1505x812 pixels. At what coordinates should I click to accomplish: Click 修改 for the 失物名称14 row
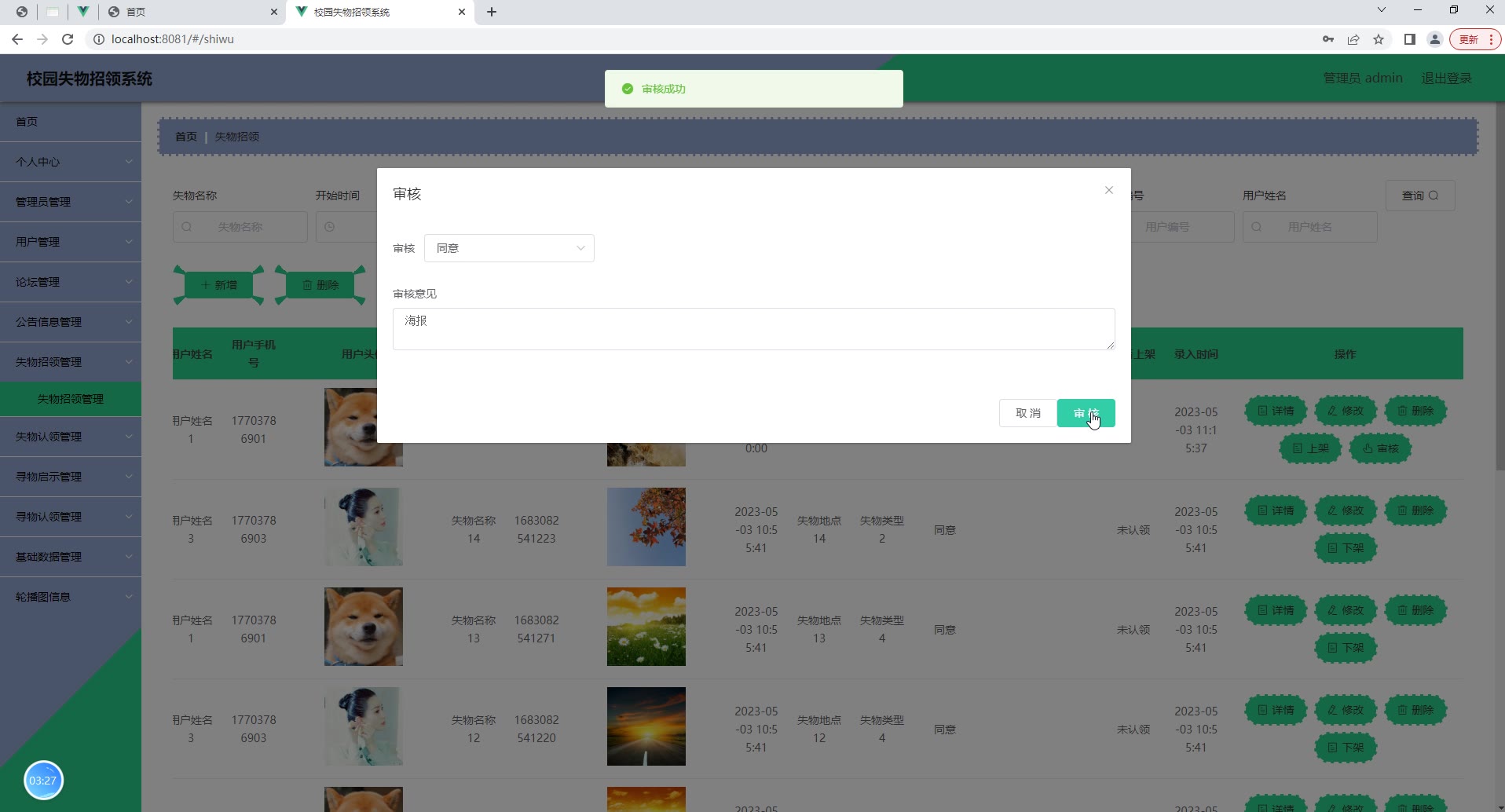(1346, 510)
